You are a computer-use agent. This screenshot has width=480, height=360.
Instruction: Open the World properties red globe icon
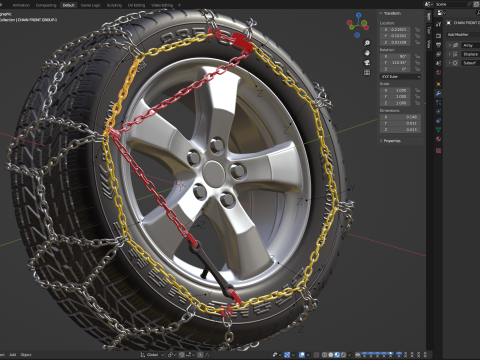pyautogui.click(x=438, y=72)
